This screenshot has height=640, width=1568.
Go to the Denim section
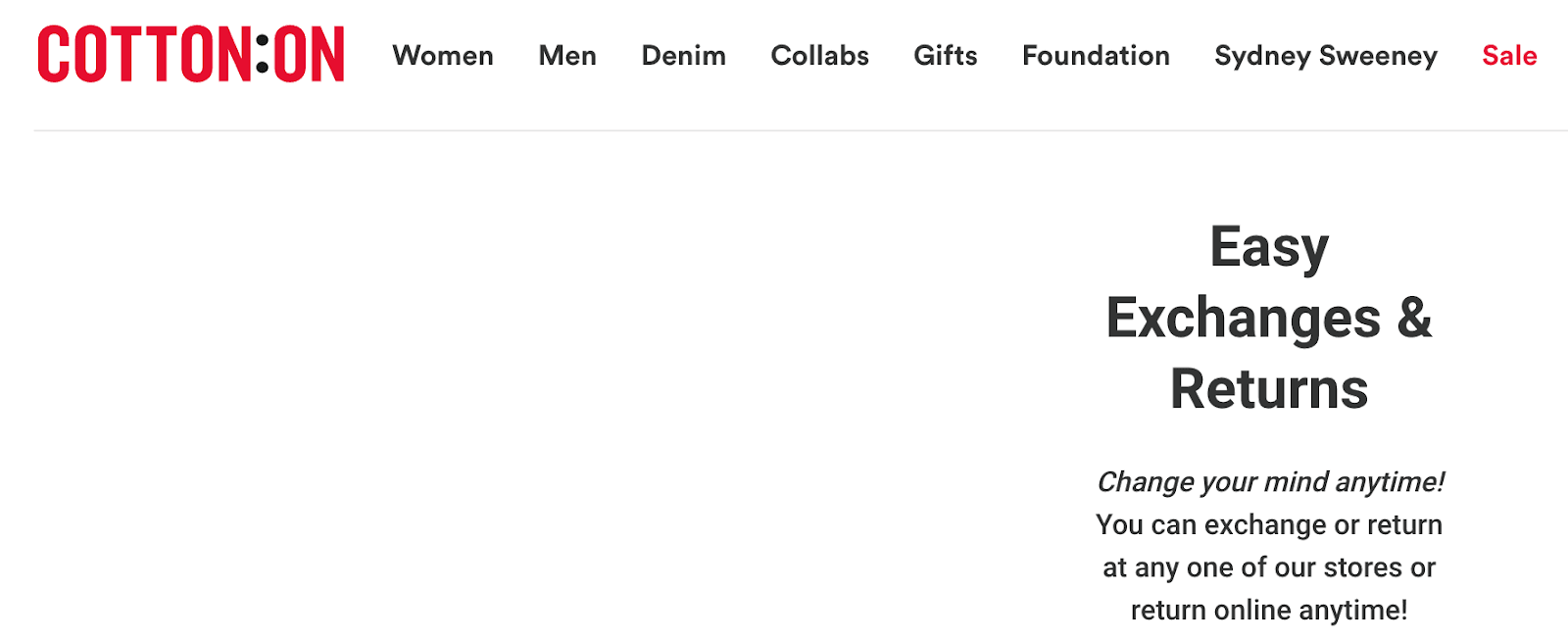coord(683,56)
